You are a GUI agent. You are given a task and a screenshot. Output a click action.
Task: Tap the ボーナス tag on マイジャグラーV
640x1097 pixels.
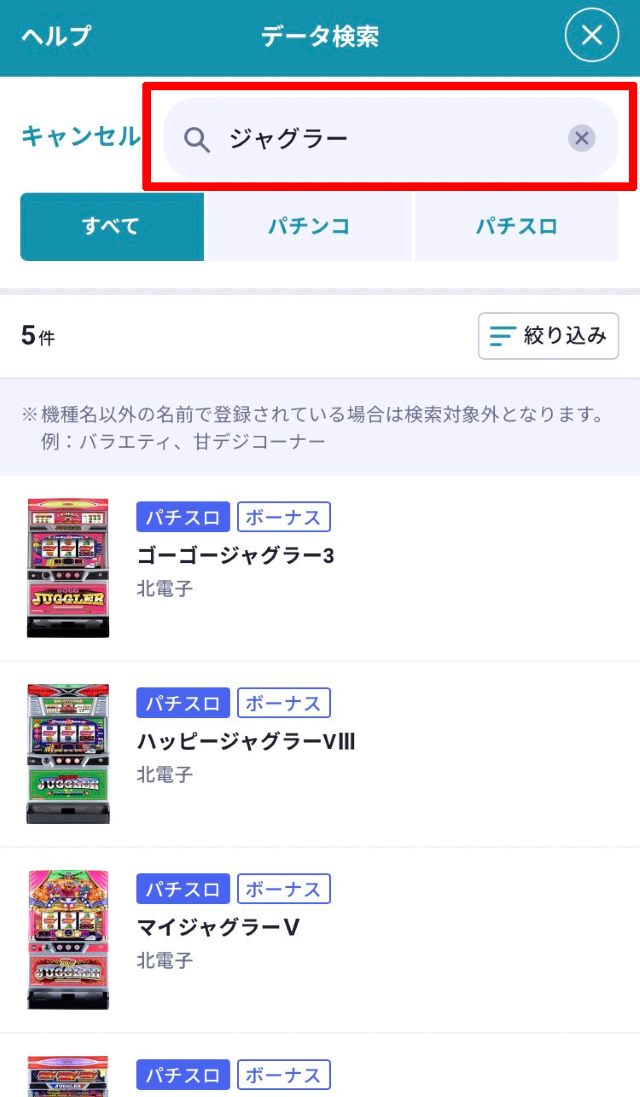click(x=284, y=889)
